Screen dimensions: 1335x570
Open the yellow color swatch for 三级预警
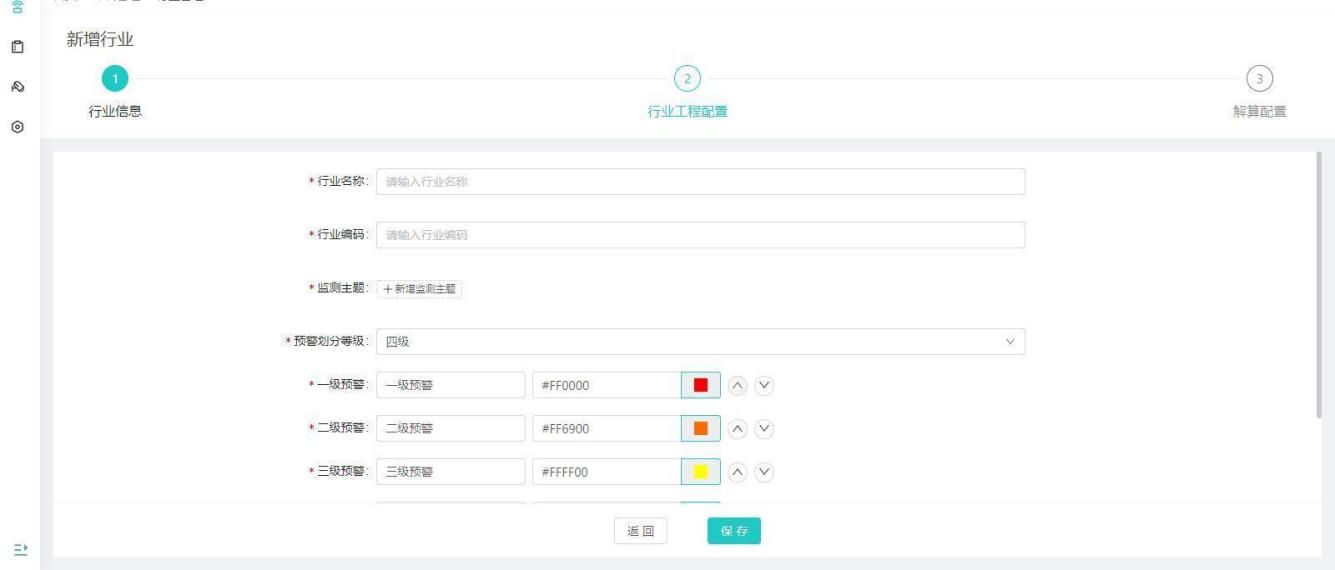700,472
